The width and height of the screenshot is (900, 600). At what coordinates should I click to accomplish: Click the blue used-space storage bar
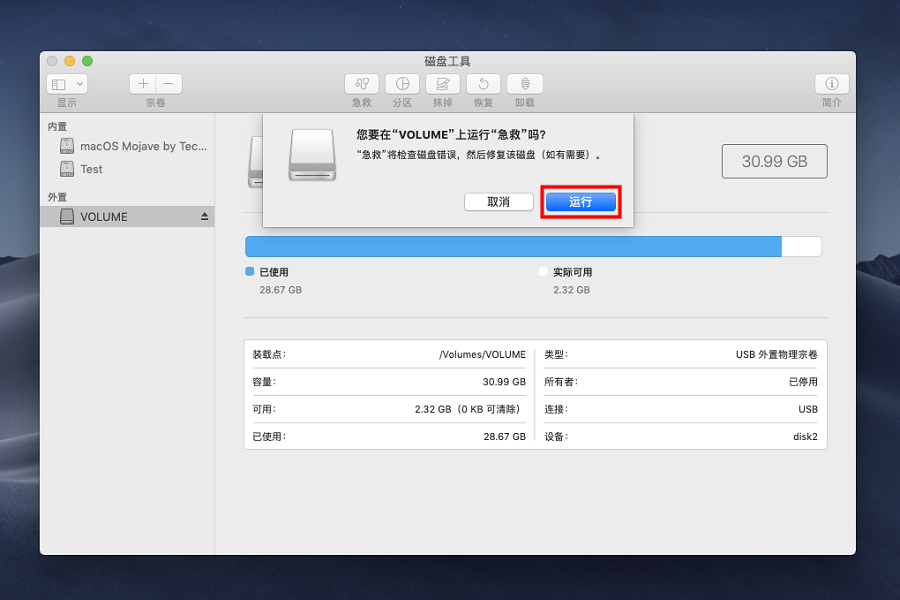[x=512, y=247]
